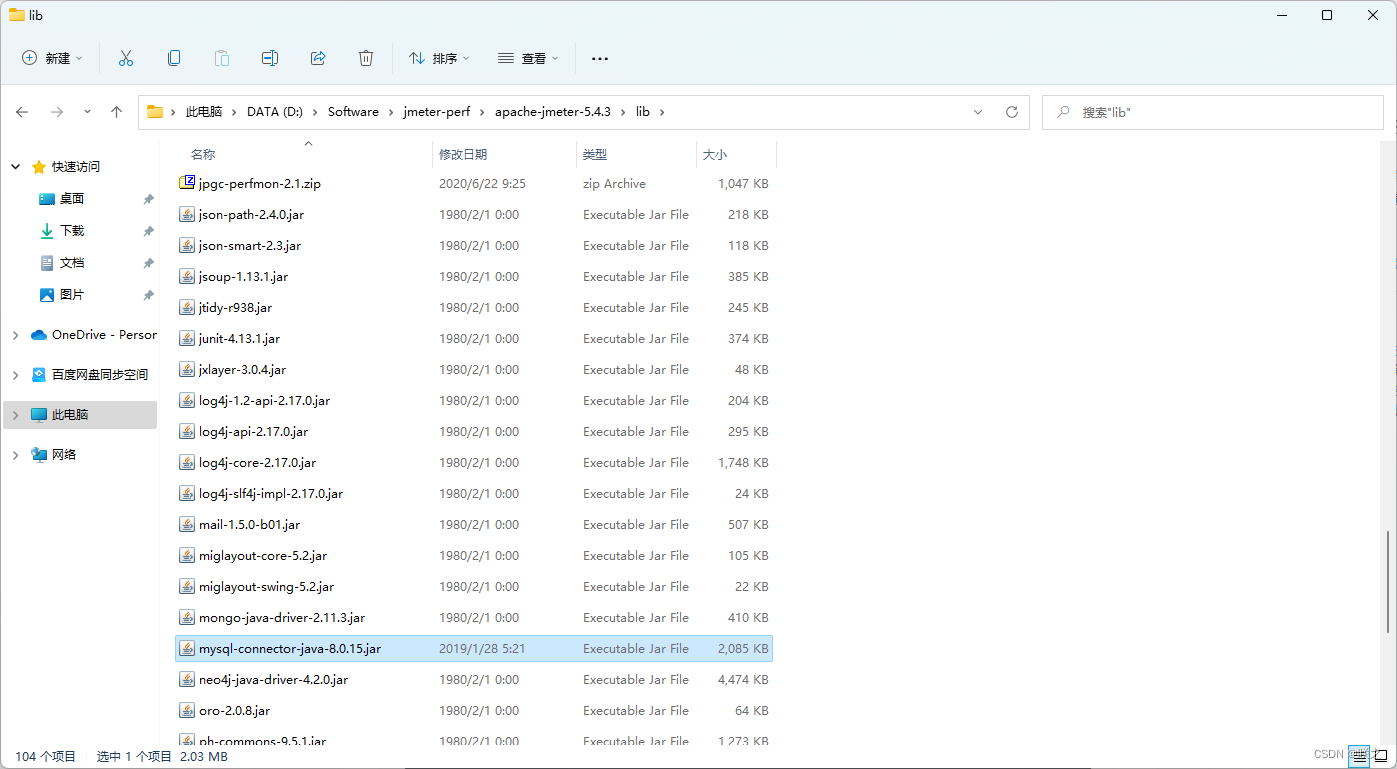
Task: Click the Copy icon in toolbar
Action: [174, 58]
